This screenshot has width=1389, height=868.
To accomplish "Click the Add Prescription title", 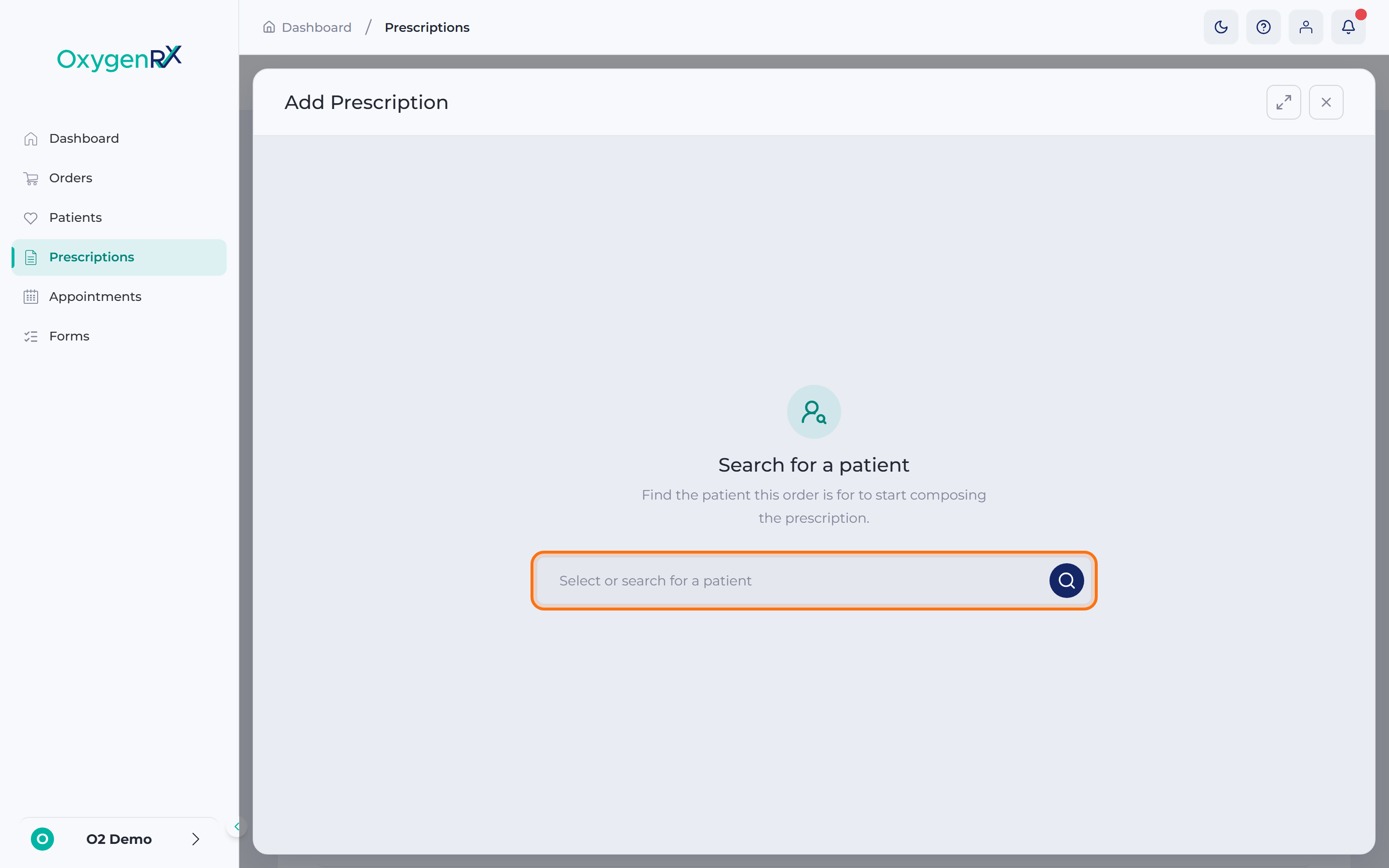I will [366, 102].
